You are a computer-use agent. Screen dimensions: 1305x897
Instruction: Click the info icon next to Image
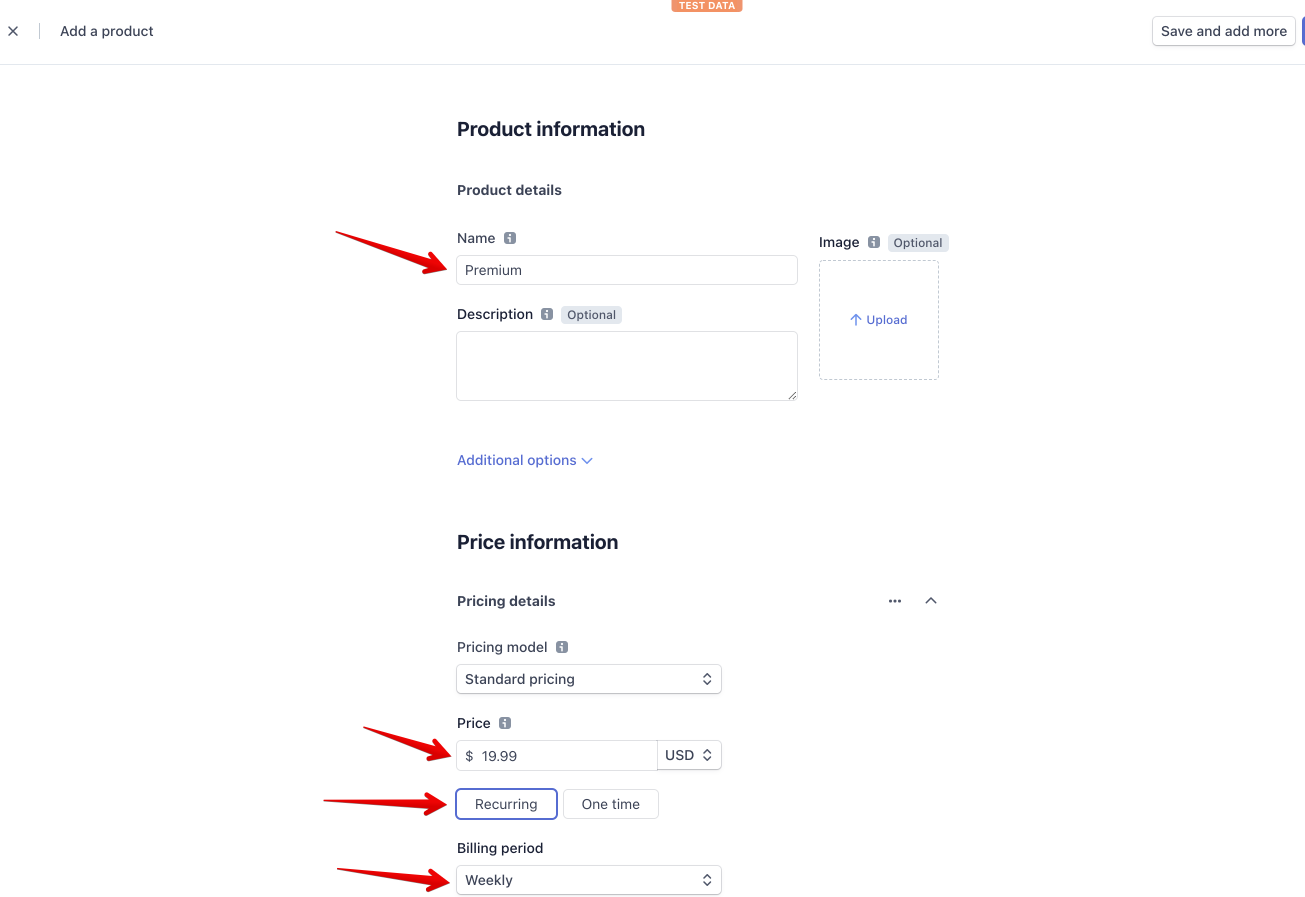(874, 242)
